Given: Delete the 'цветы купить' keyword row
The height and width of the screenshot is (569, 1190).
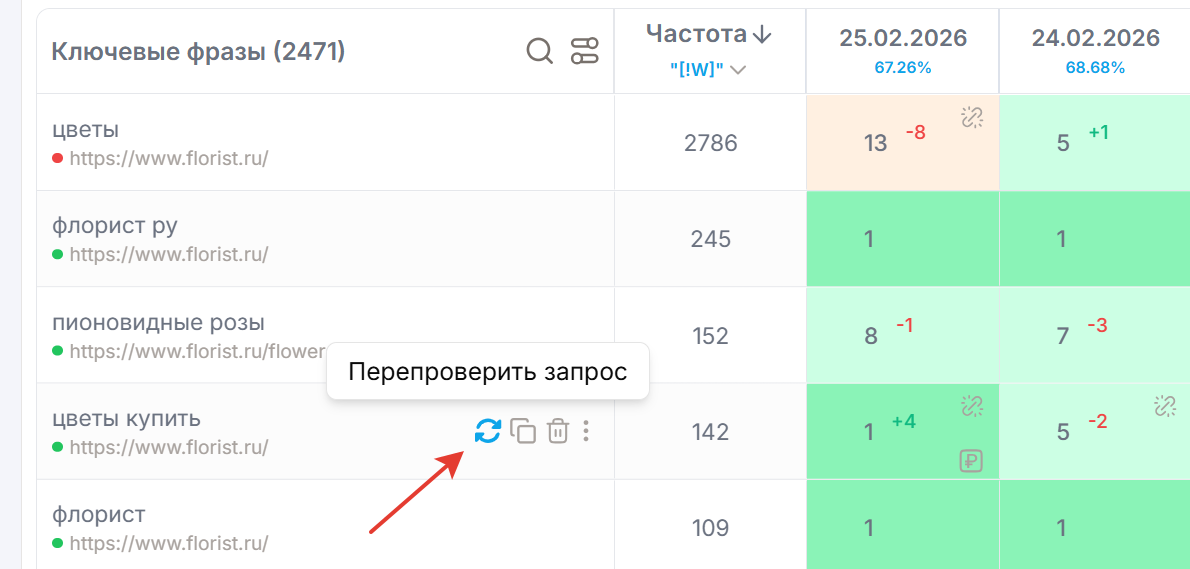Looking at the screenshot, I should click(x=558, y=431).
